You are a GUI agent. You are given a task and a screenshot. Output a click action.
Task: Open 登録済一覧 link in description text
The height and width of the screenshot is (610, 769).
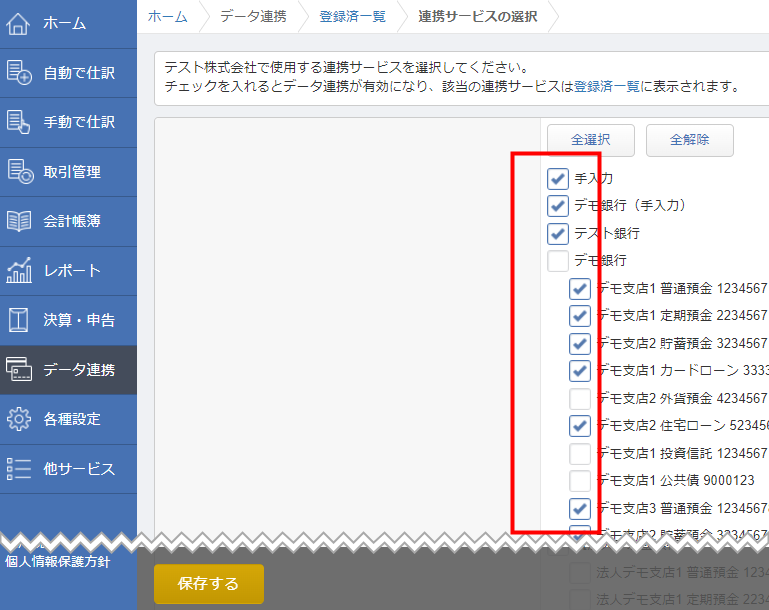coord(607,87)
